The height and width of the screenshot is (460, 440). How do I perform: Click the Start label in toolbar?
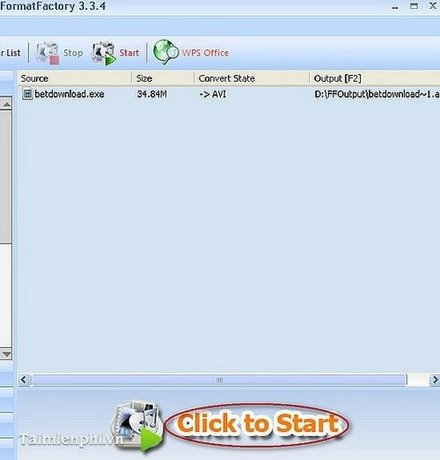point(129,53)
